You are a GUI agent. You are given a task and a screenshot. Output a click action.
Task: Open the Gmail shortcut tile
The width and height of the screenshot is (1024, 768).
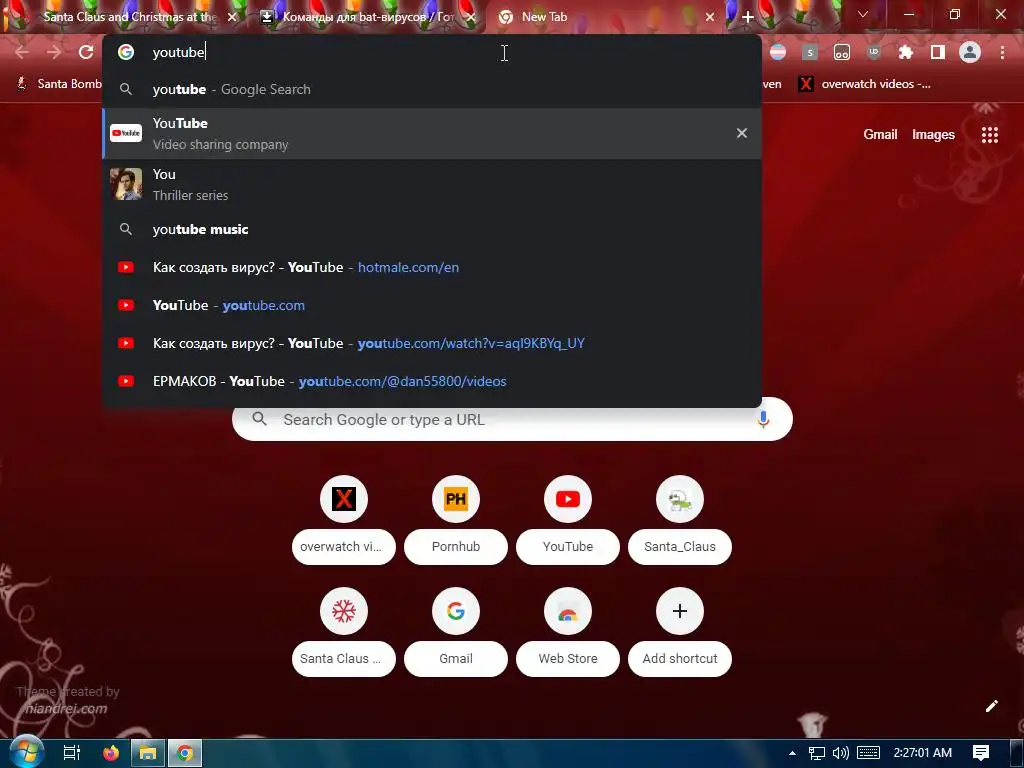[x=456, y=632]
